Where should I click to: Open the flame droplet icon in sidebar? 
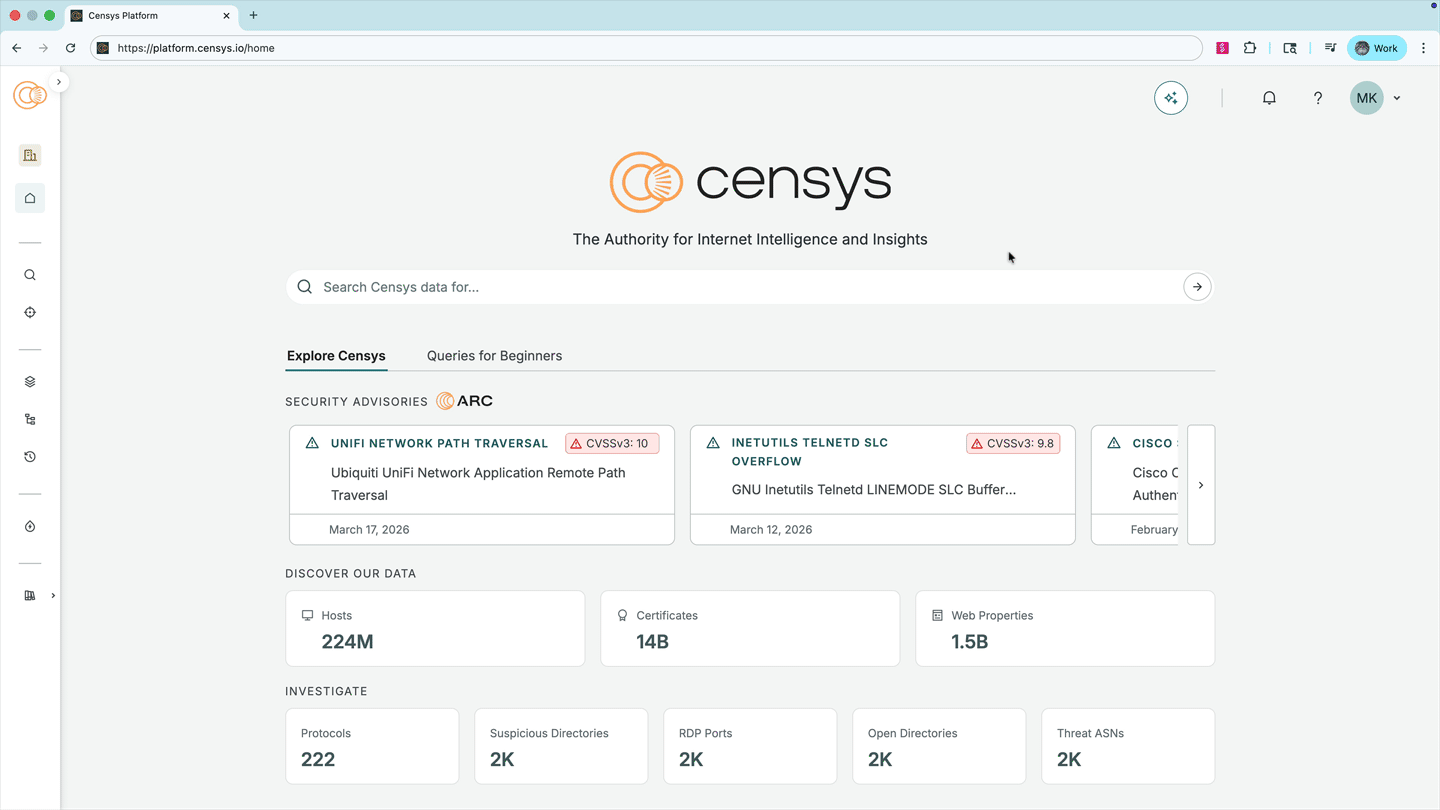pos(30,527)
